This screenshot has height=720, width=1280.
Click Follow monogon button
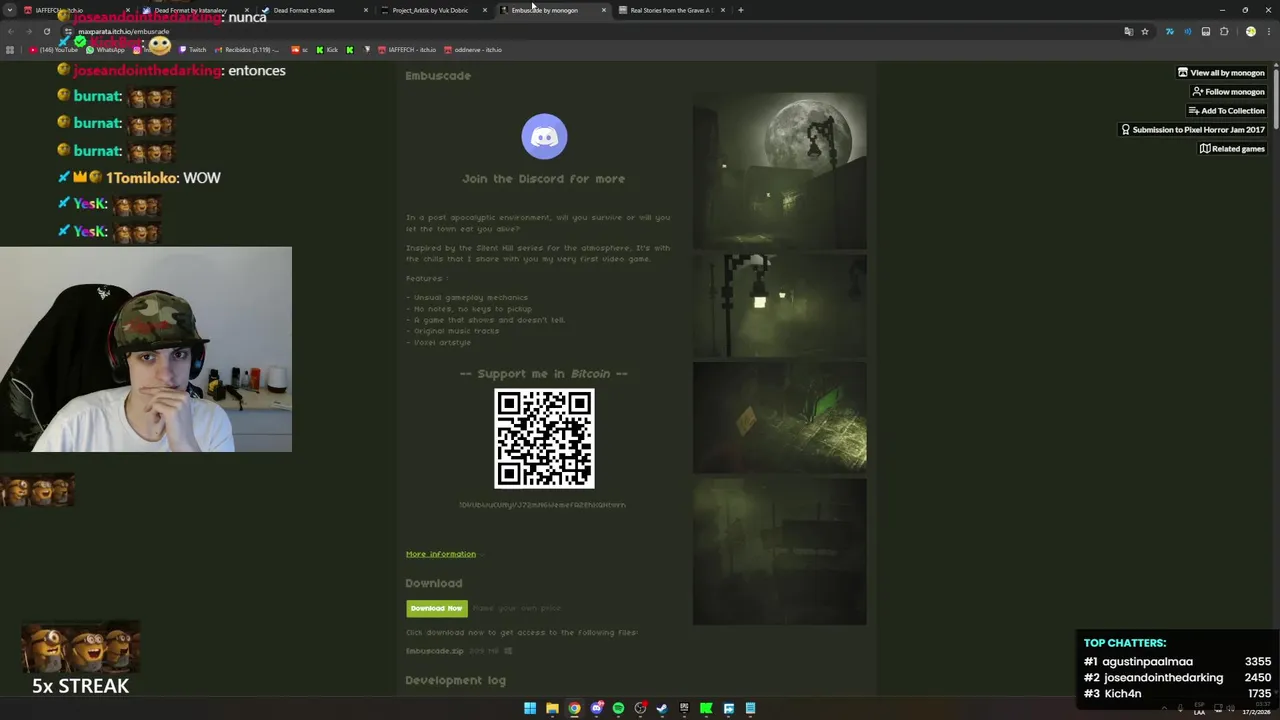click(x=1228, y=92)
